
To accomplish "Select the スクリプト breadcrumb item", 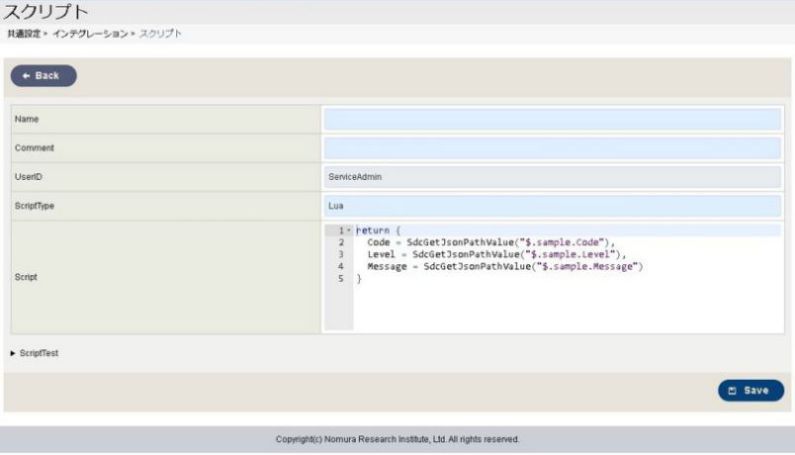I will pyautogui.click(x=160, y=33).
